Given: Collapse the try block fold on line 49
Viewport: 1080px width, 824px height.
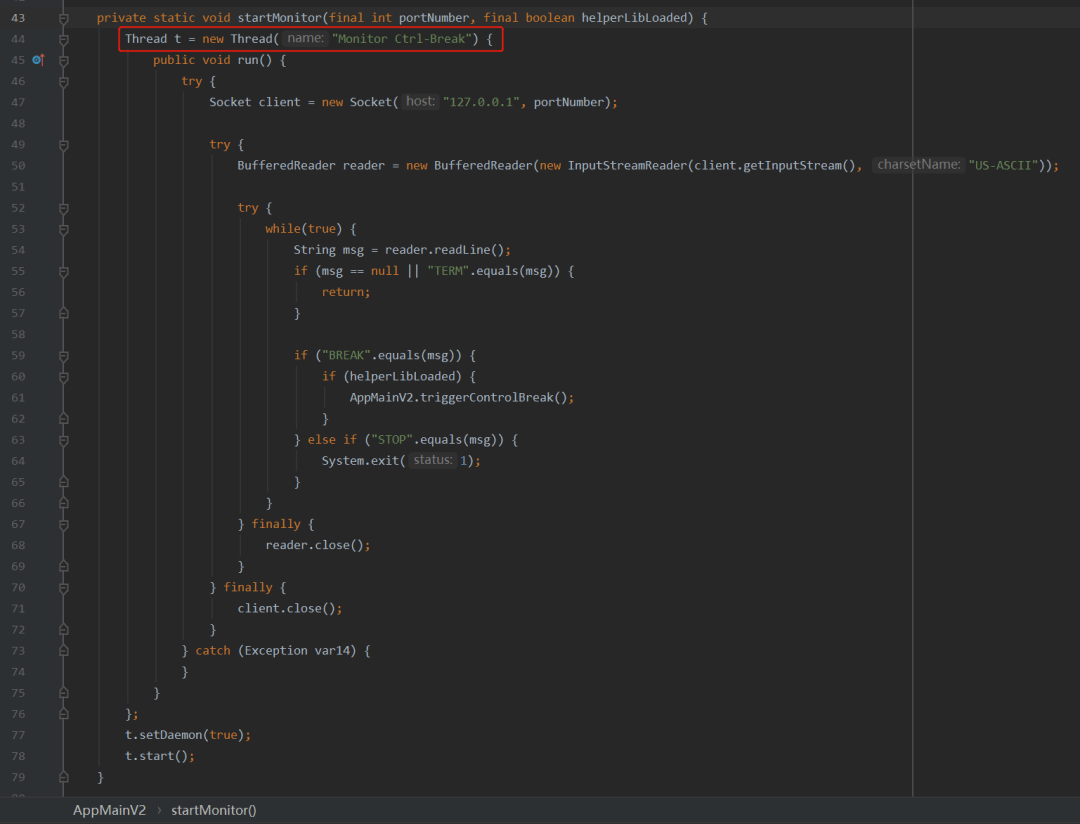Looking at the screenshot, I should [63, 145].
